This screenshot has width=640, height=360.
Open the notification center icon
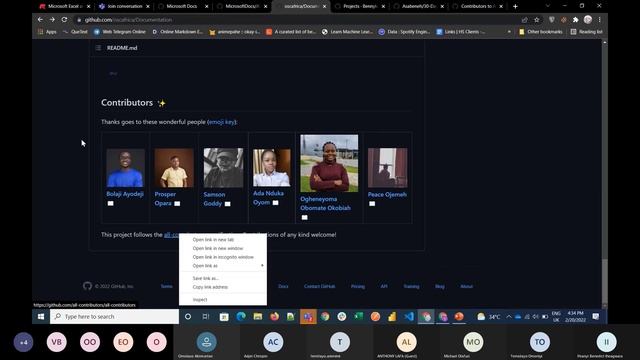pyautogui.click(x=596, y=316)
